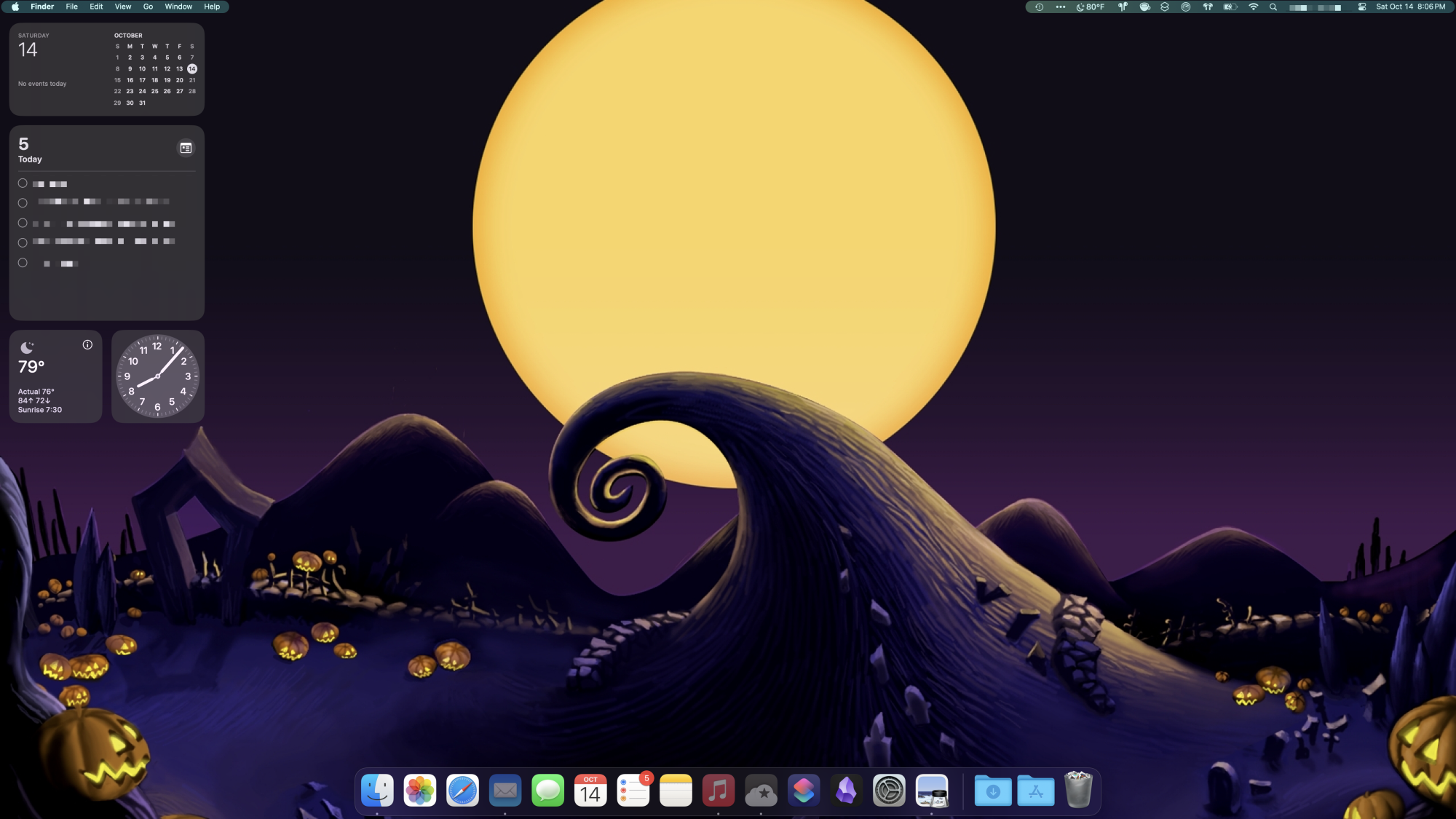The image size is (1456, 819).
Task: Open the View menu
Action: tap(123, 7)
